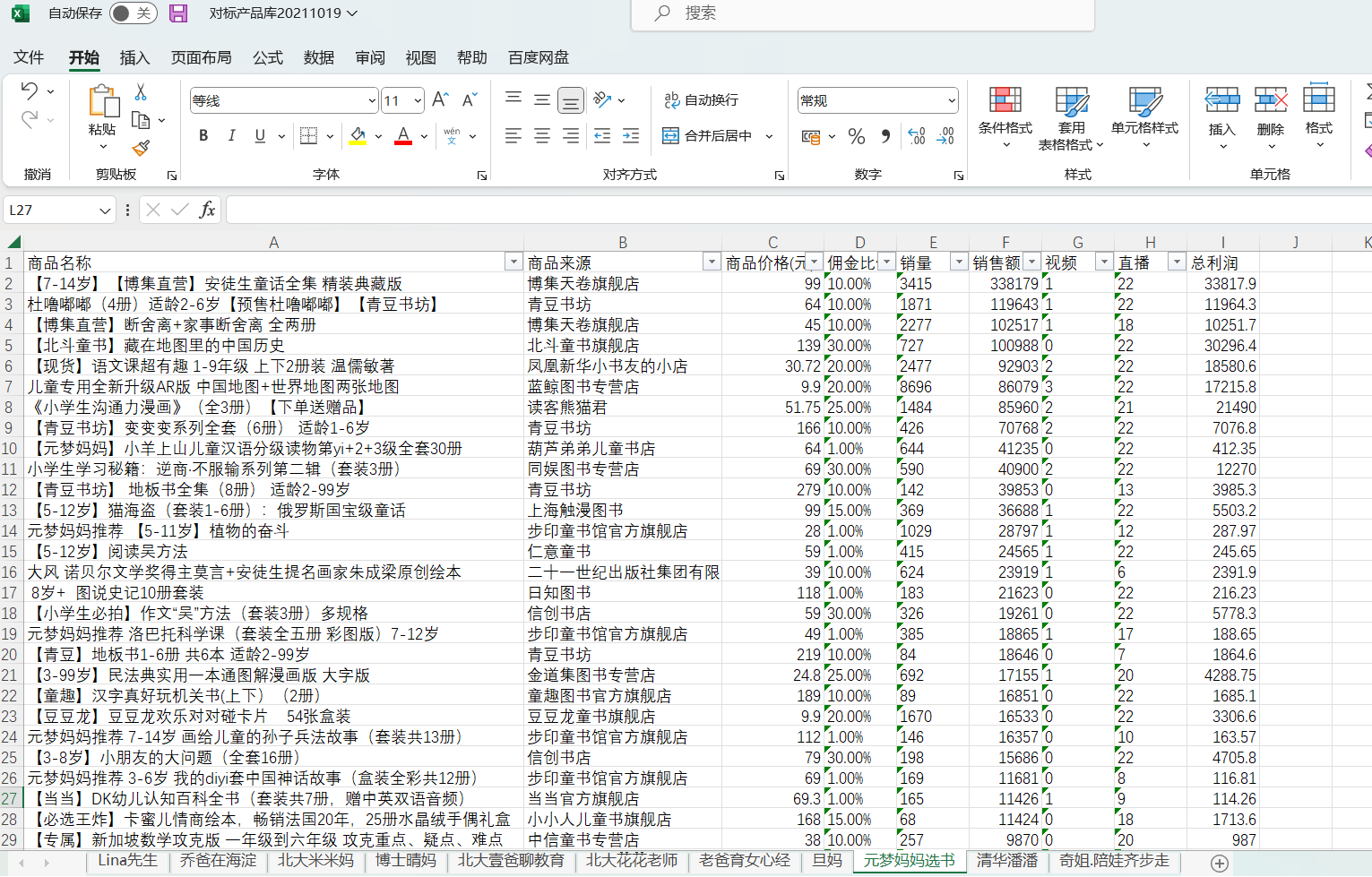Image resolution: width=1372 pixels, height=877 pixels.
Task: Apply percent style format
Action: [x=857, y=136]
